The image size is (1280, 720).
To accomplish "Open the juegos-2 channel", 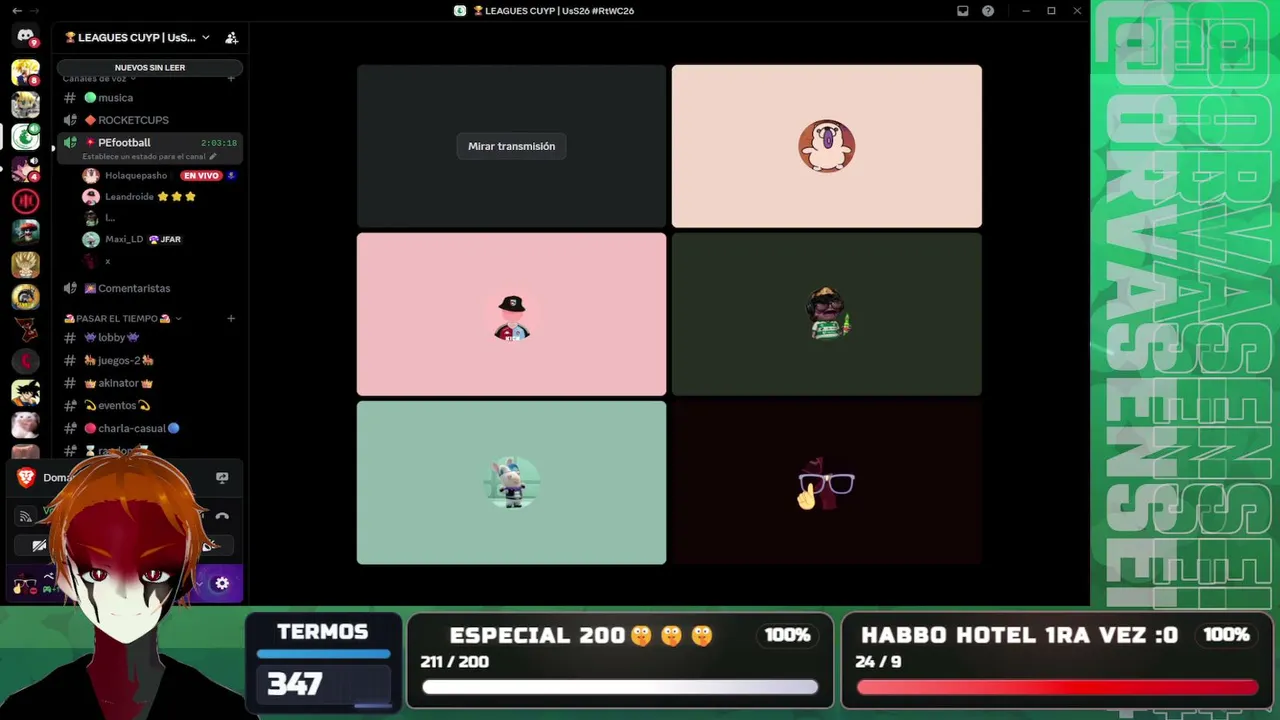I will coord(150,360).
